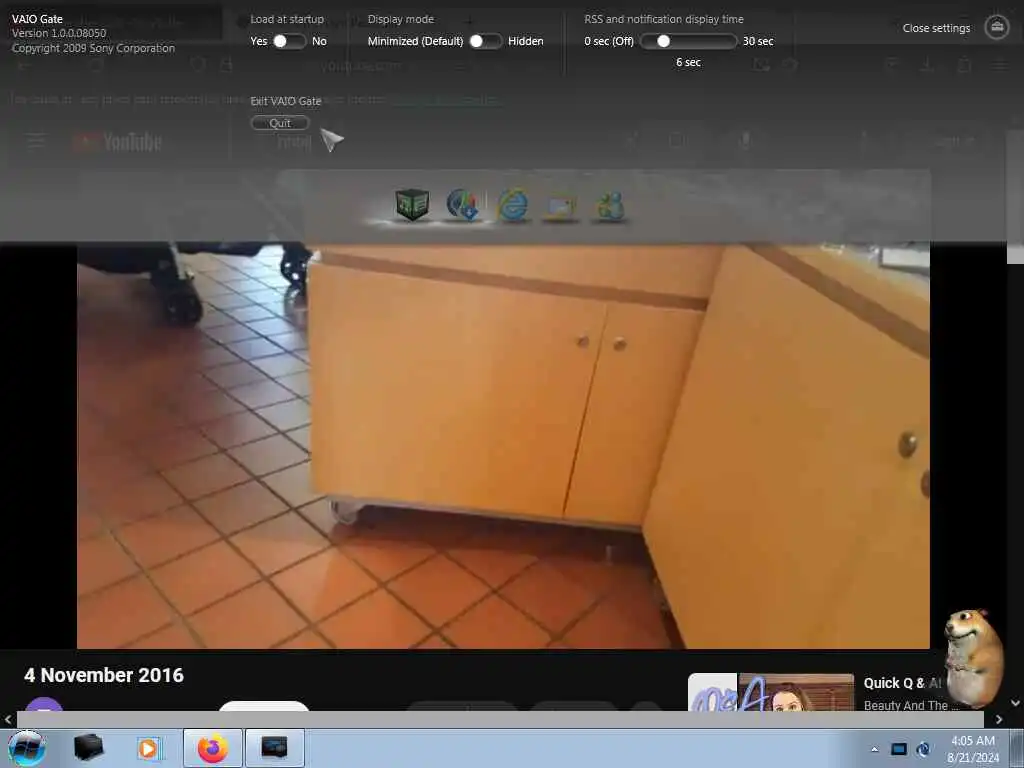1024x768 pixels.
Task: Switch to Firefox in the taskbar
Action: [213, 748]
